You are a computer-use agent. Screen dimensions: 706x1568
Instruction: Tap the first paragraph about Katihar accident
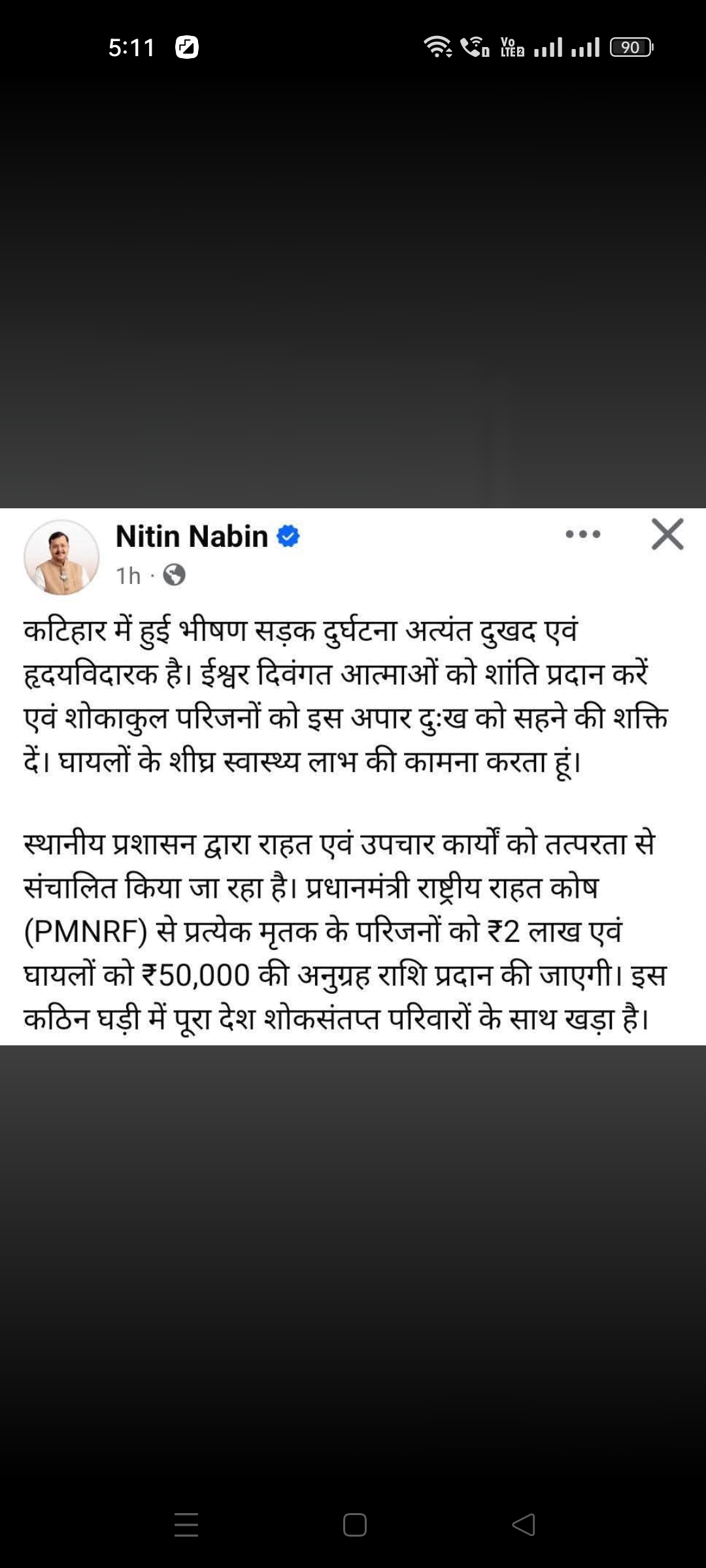point(346,696)
